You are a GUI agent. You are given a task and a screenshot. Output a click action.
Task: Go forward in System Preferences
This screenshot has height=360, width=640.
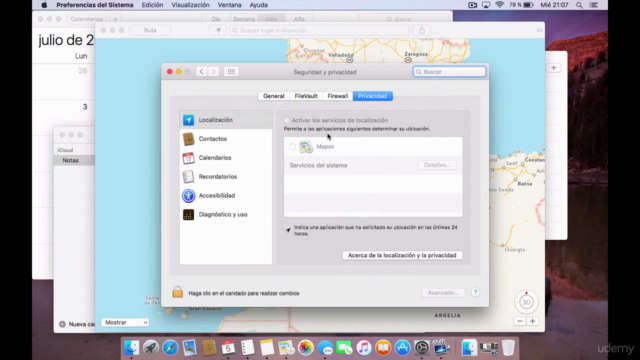213,71
